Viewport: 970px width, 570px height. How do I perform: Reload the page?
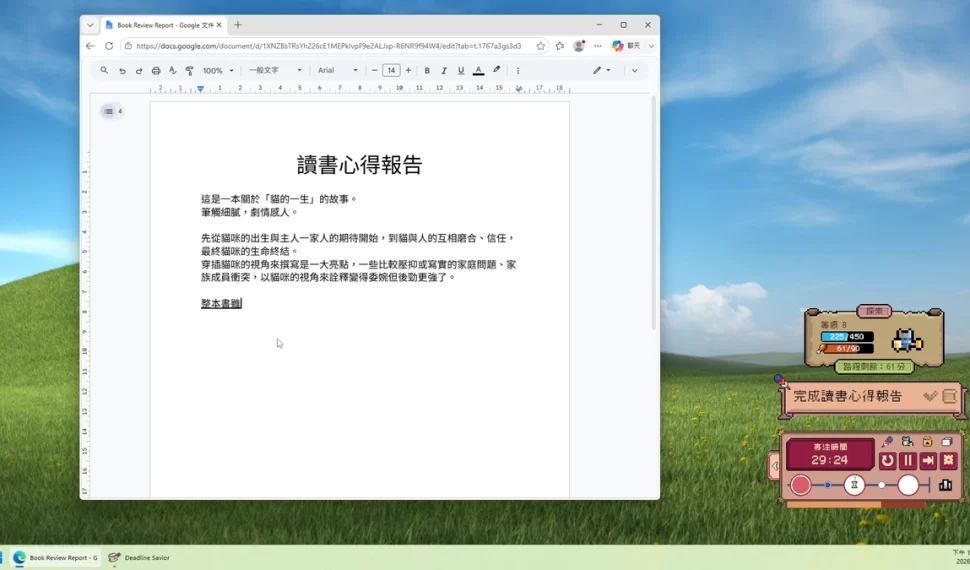(109, 46)
